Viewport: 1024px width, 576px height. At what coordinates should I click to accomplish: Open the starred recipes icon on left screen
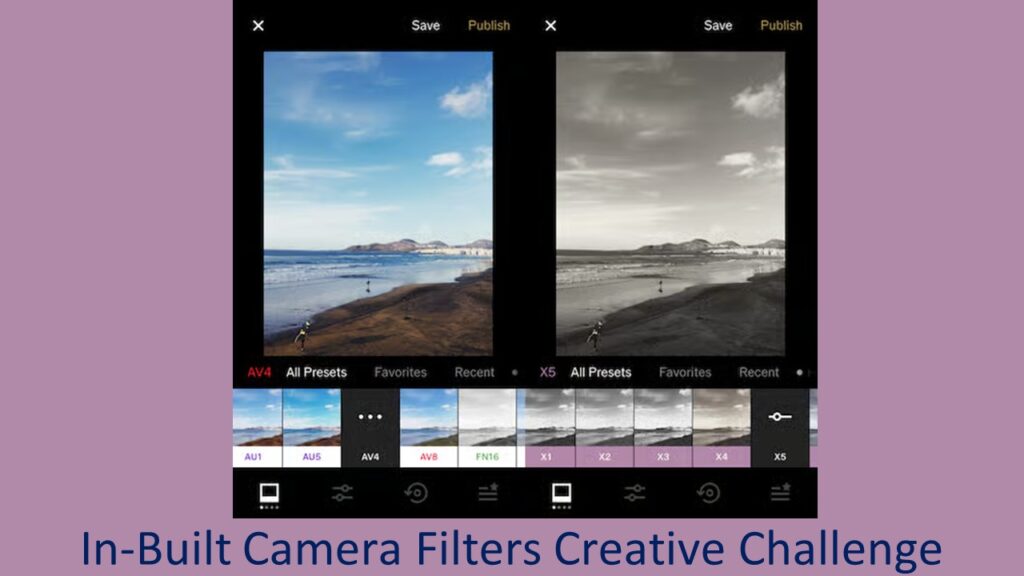[x=487, y=491]
